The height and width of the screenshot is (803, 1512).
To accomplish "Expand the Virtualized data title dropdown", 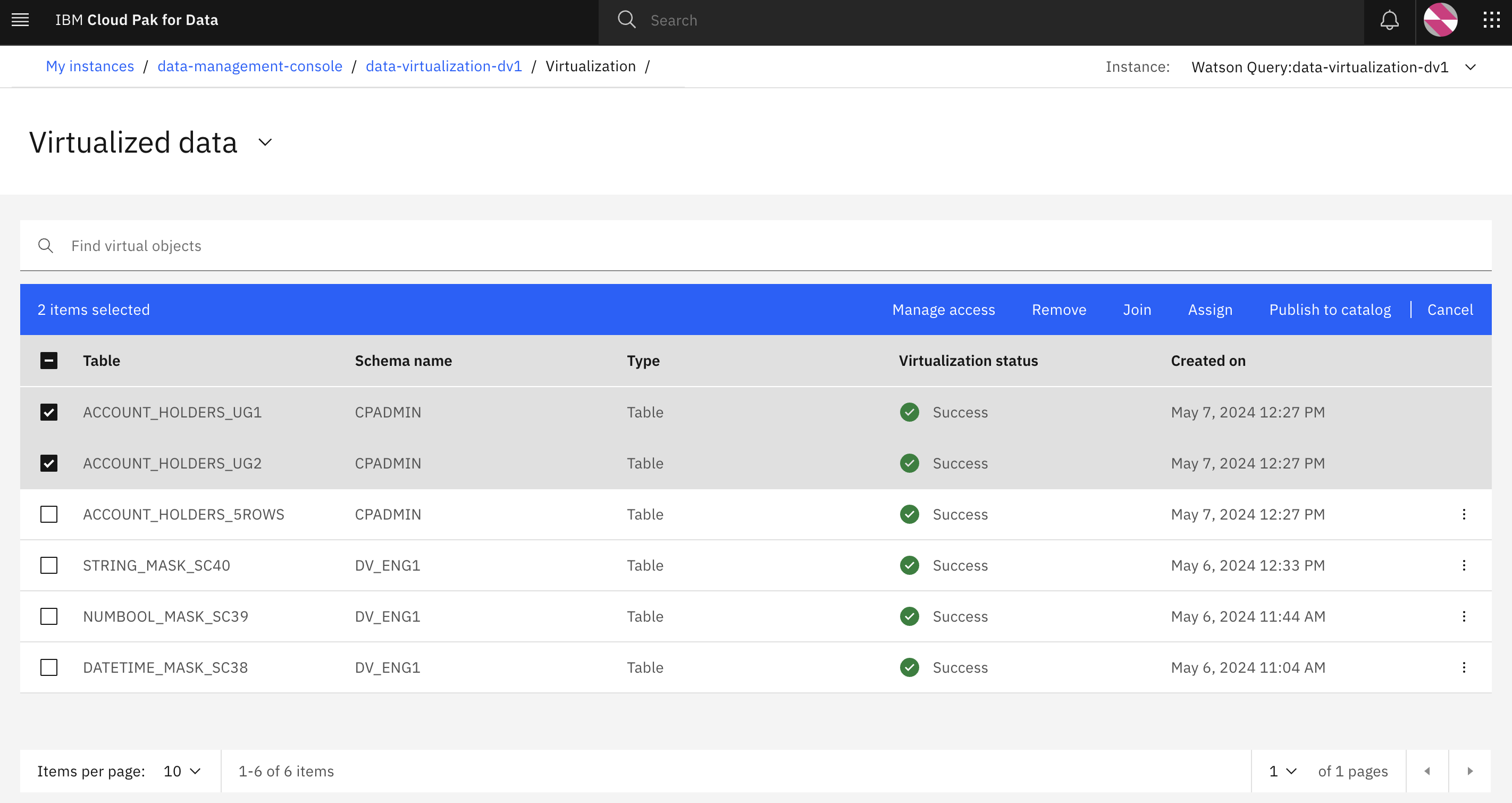I will (x=265, y=142).
